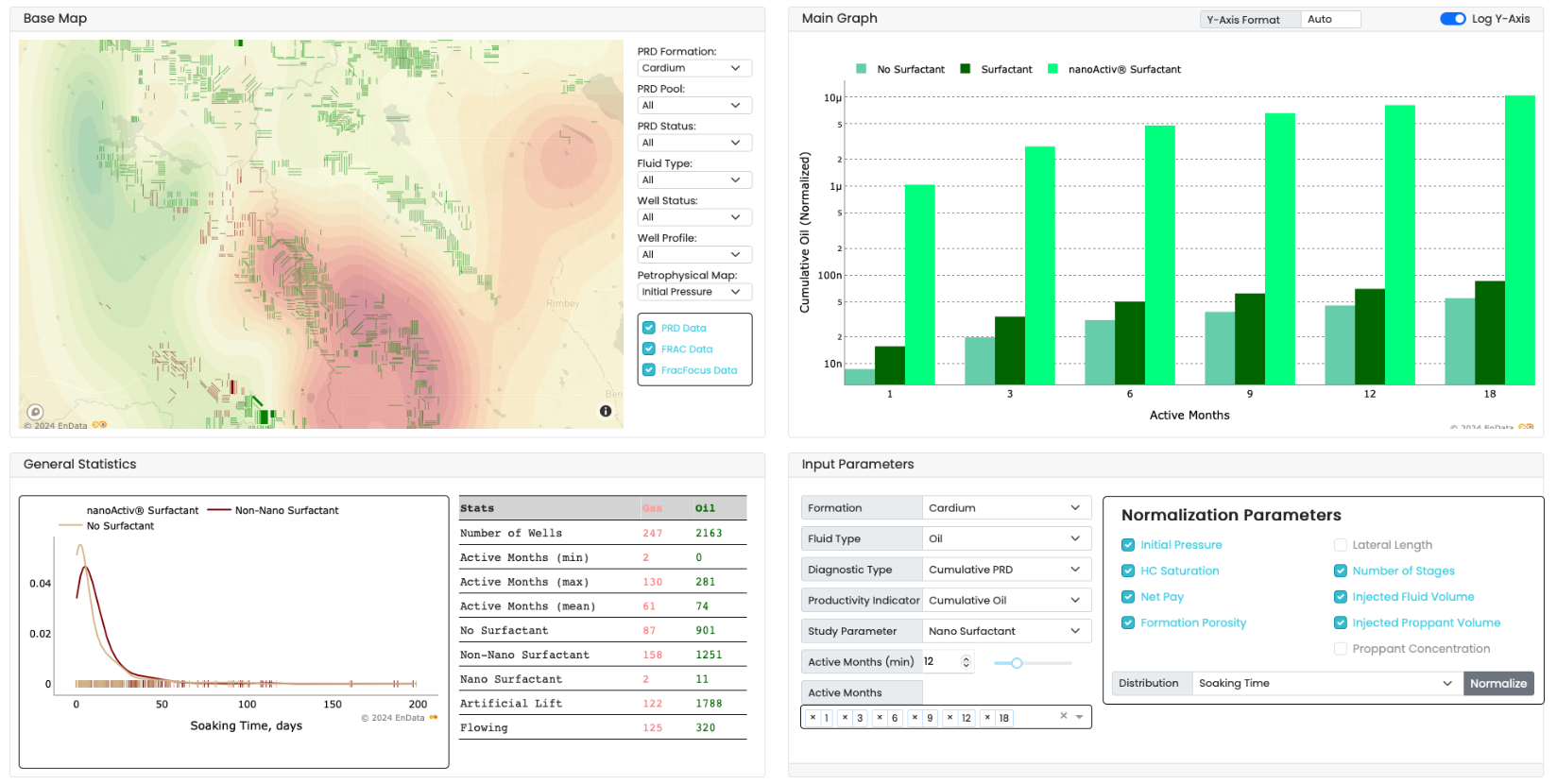Click the map info icon

click(606, 411)
